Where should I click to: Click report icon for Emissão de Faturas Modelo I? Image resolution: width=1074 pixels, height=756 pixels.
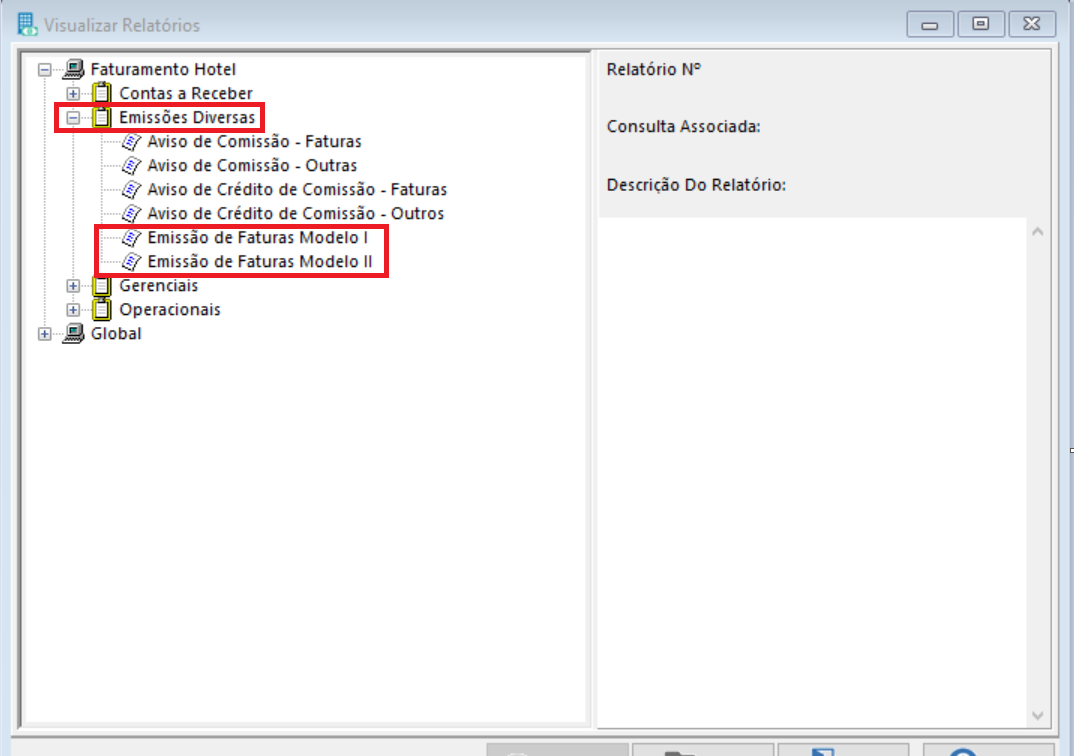click(x=131, y=238)
